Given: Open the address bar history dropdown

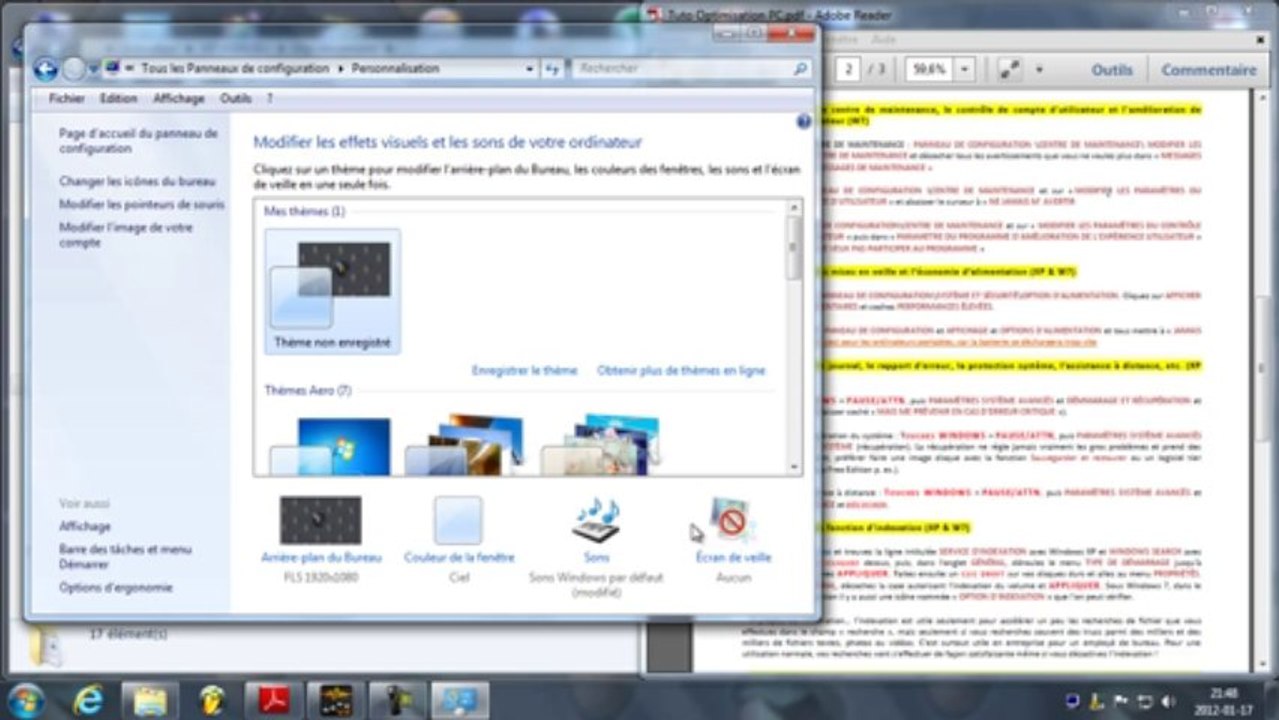Looking at the screenshot, I should click(x=530, y=69).
